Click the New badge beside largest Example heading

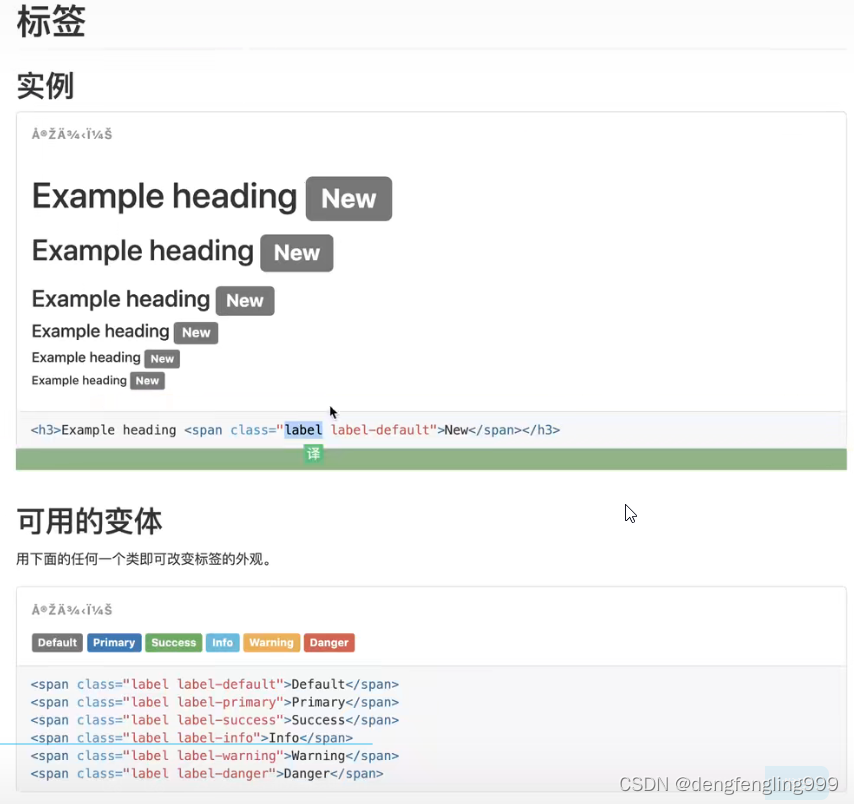[348, 198]
